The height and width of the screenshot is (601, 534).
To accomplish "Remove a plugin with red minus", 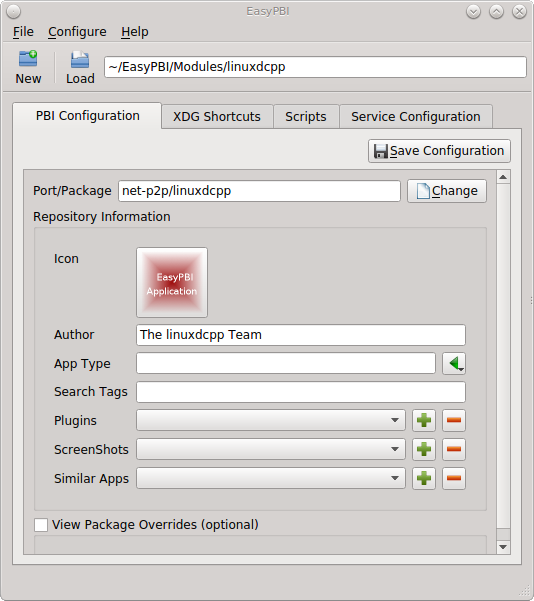I will tap(454, 420).
